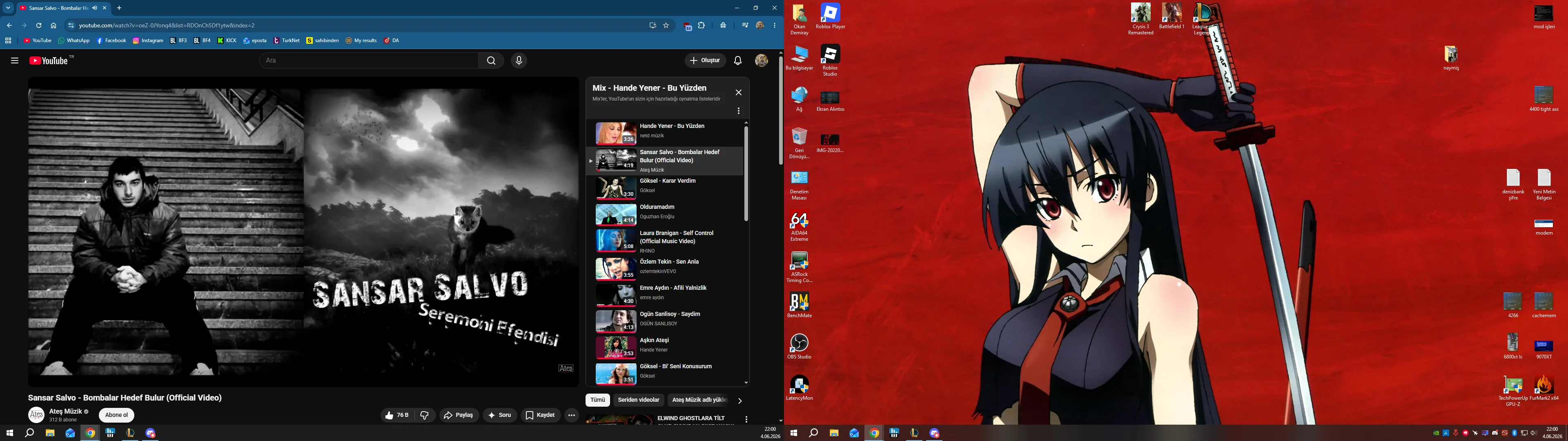
Task: Click the mix playlist vertical scrollbar thumb
Action: [x=746, y=174]
